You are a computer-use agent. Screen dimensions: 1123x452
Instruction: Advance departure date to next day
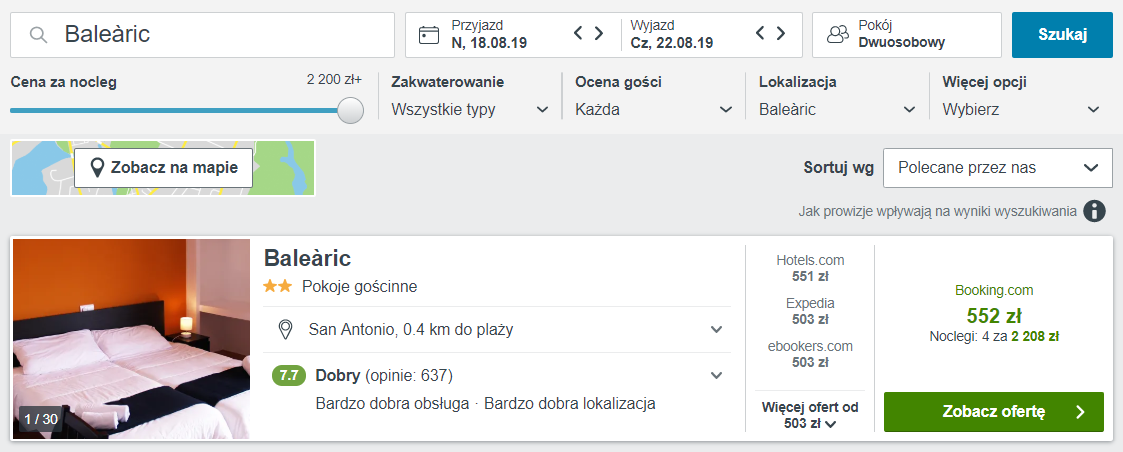click(781, 33)
